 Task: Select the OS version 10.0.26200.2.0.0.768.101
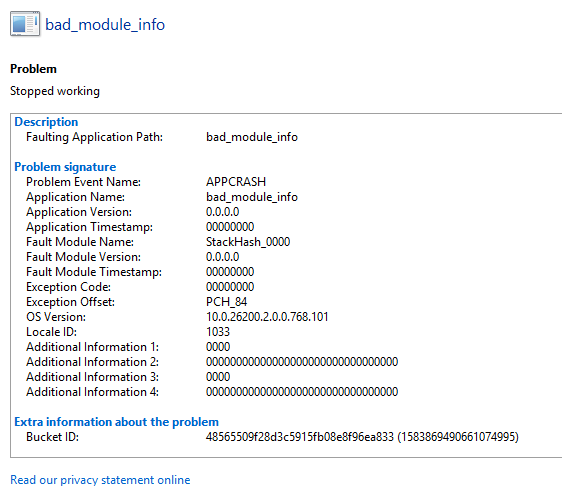pos(267,317)
